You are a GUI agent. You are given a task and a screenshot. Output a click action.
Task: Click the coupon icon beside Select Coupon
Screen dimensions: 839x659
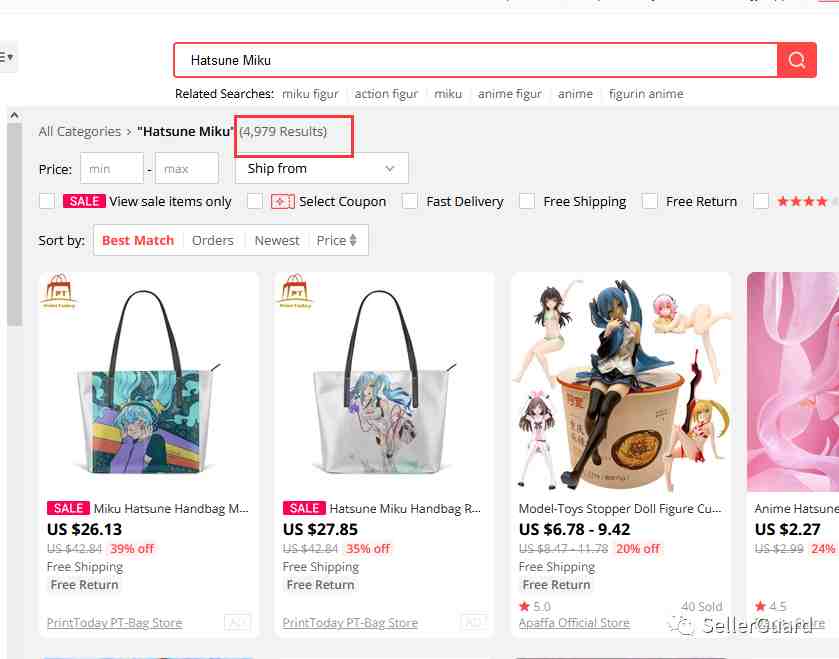pos(283,202)
